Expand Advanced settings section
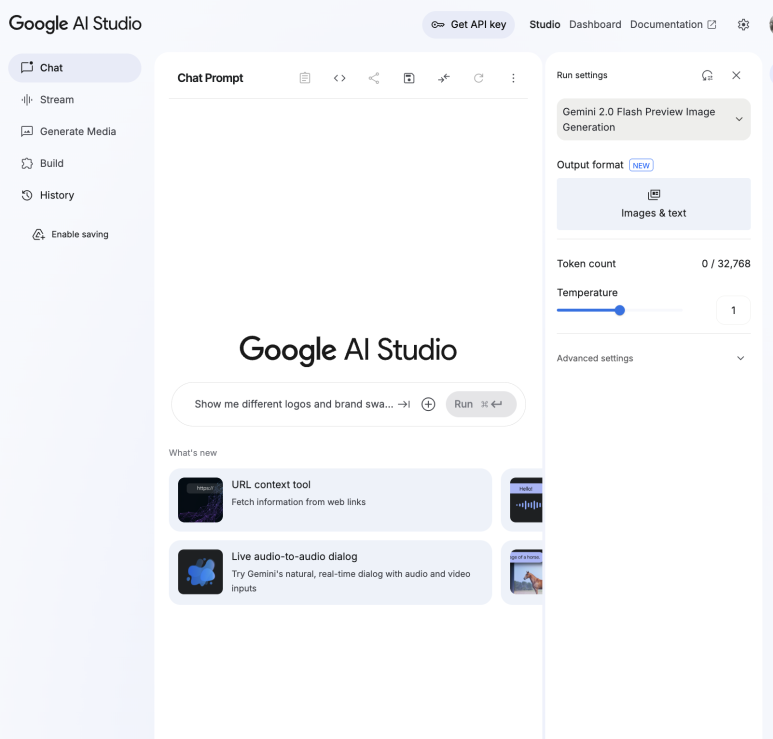 tap(653, 358)
